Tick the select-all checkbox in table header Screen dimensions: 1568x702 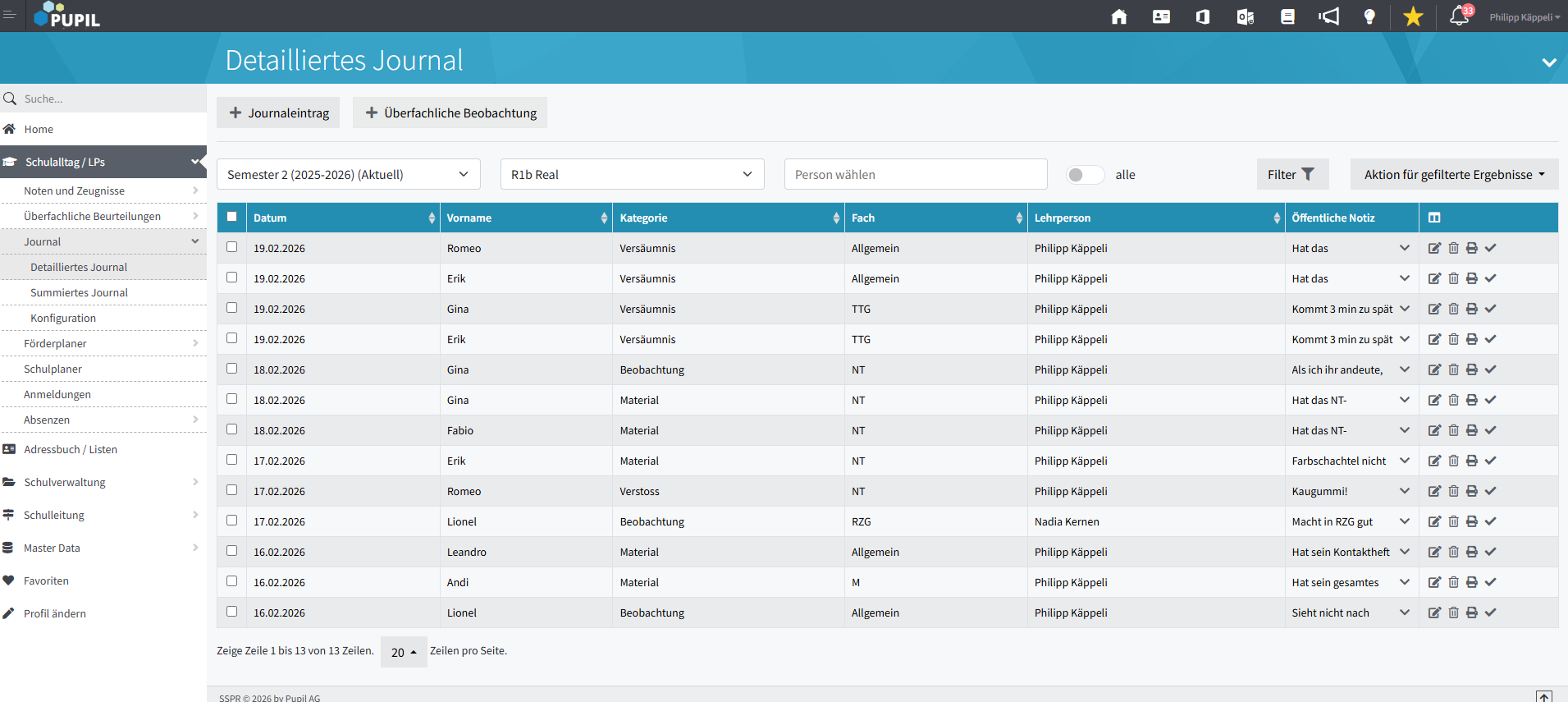(232, 217)
